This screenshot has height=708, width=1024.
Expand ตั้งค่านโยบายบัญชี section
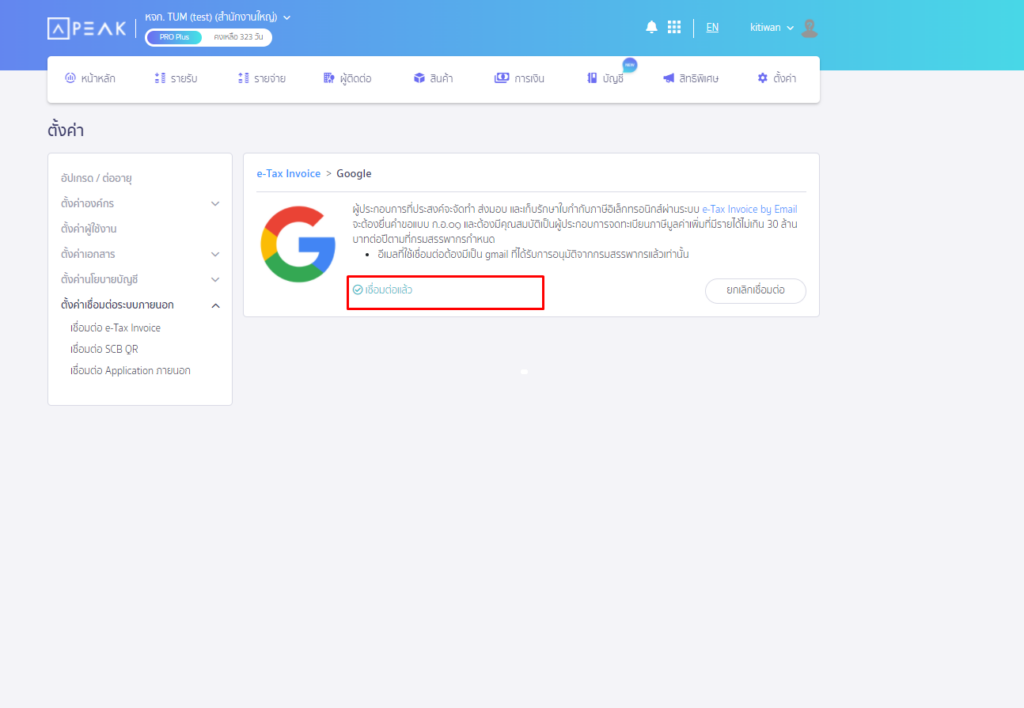point(216,280)
